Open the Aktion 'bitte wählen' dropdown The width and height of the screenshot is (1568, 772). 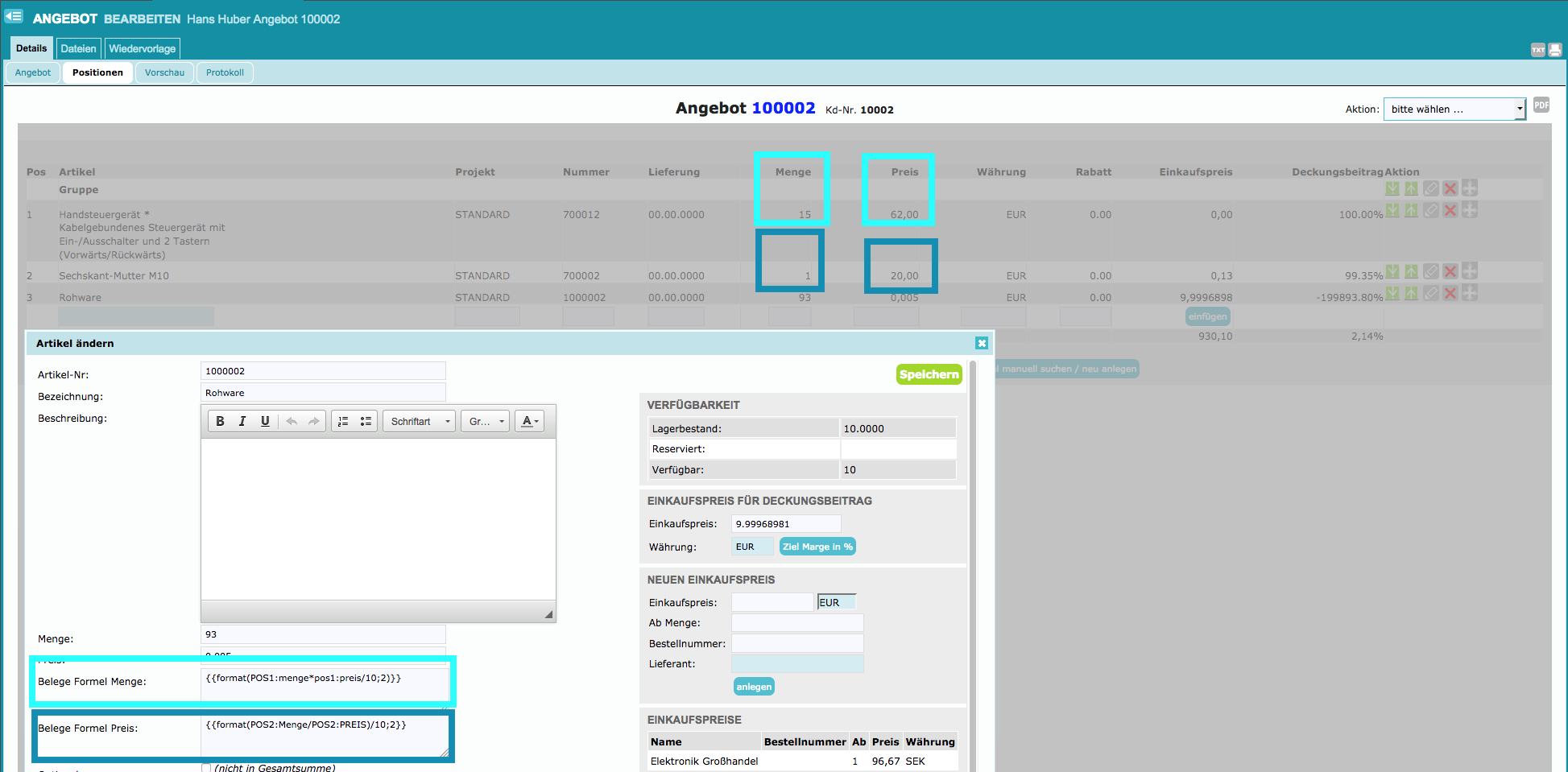[1454, 109]
